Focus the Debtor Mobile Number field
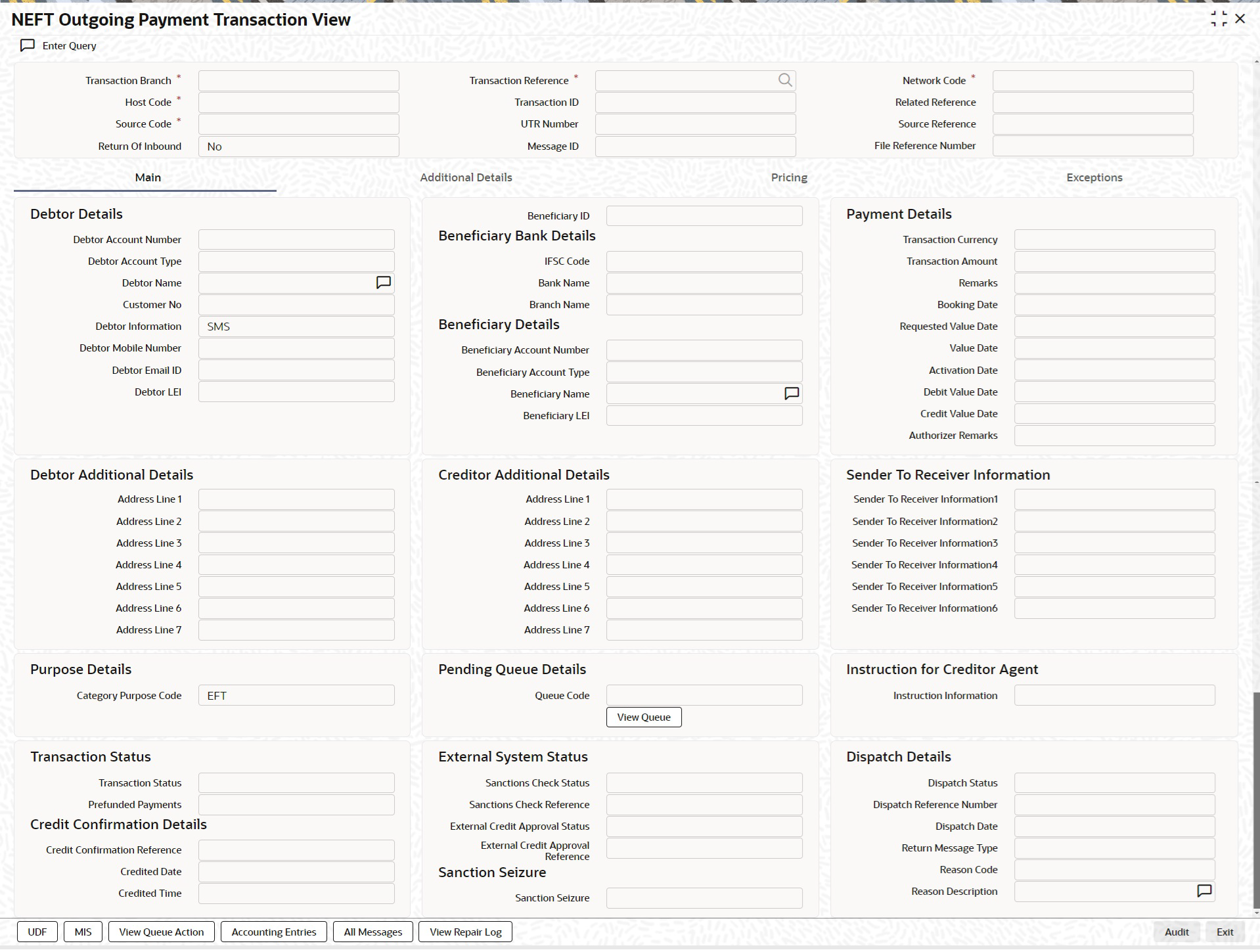The width and height of the screenshot is (1260, 952). point(296,348)
